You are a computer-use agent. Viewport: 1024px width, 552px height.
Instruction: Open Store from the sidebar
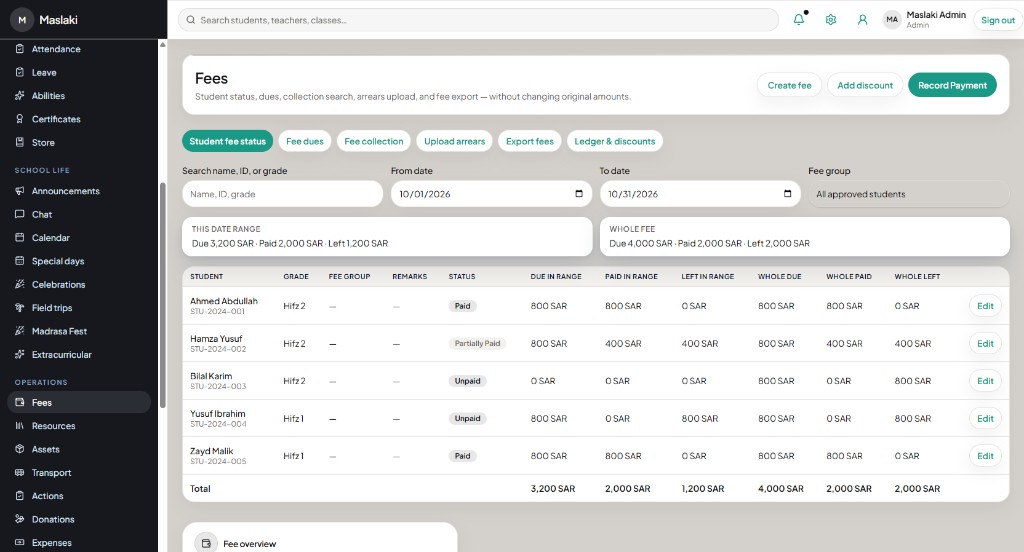click(x=80, y=142)
